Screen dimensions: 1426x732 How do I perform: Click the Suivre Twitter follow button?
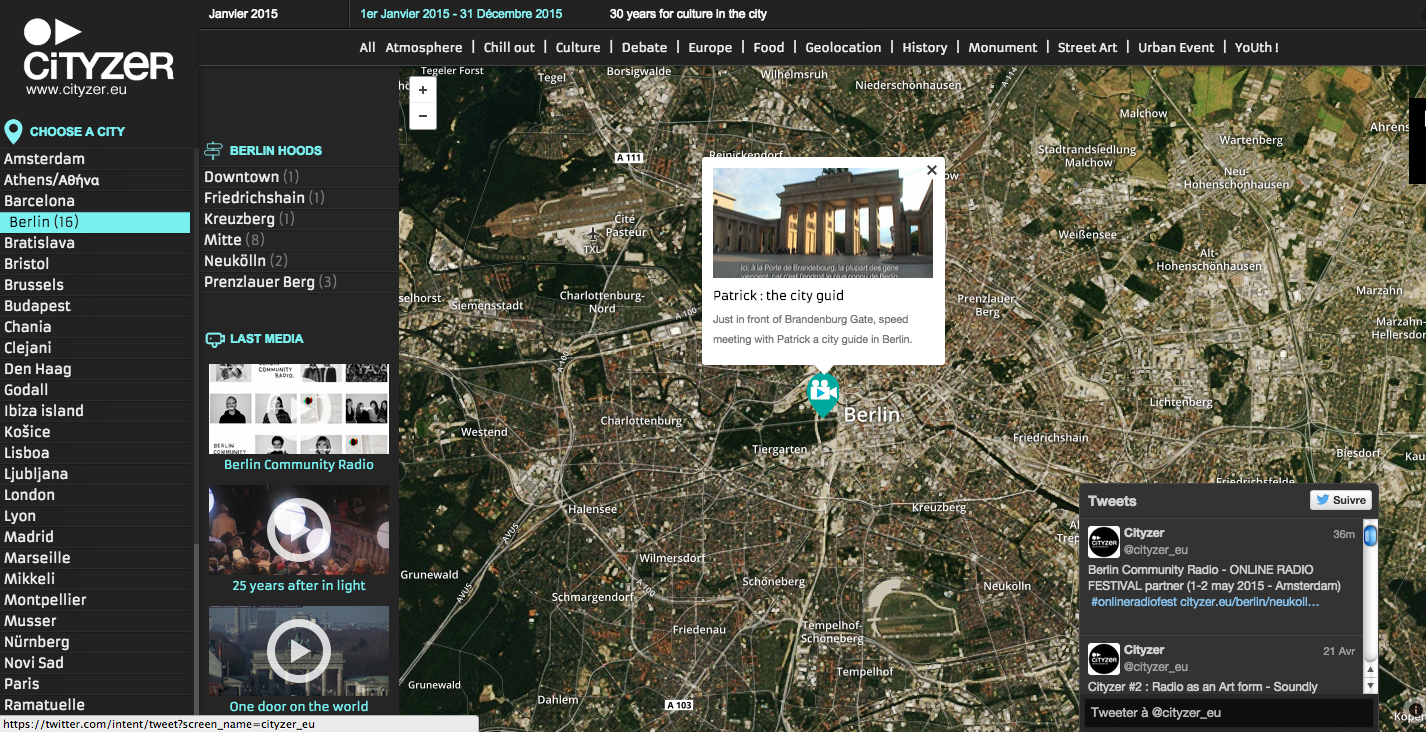tap(1340, 500)
